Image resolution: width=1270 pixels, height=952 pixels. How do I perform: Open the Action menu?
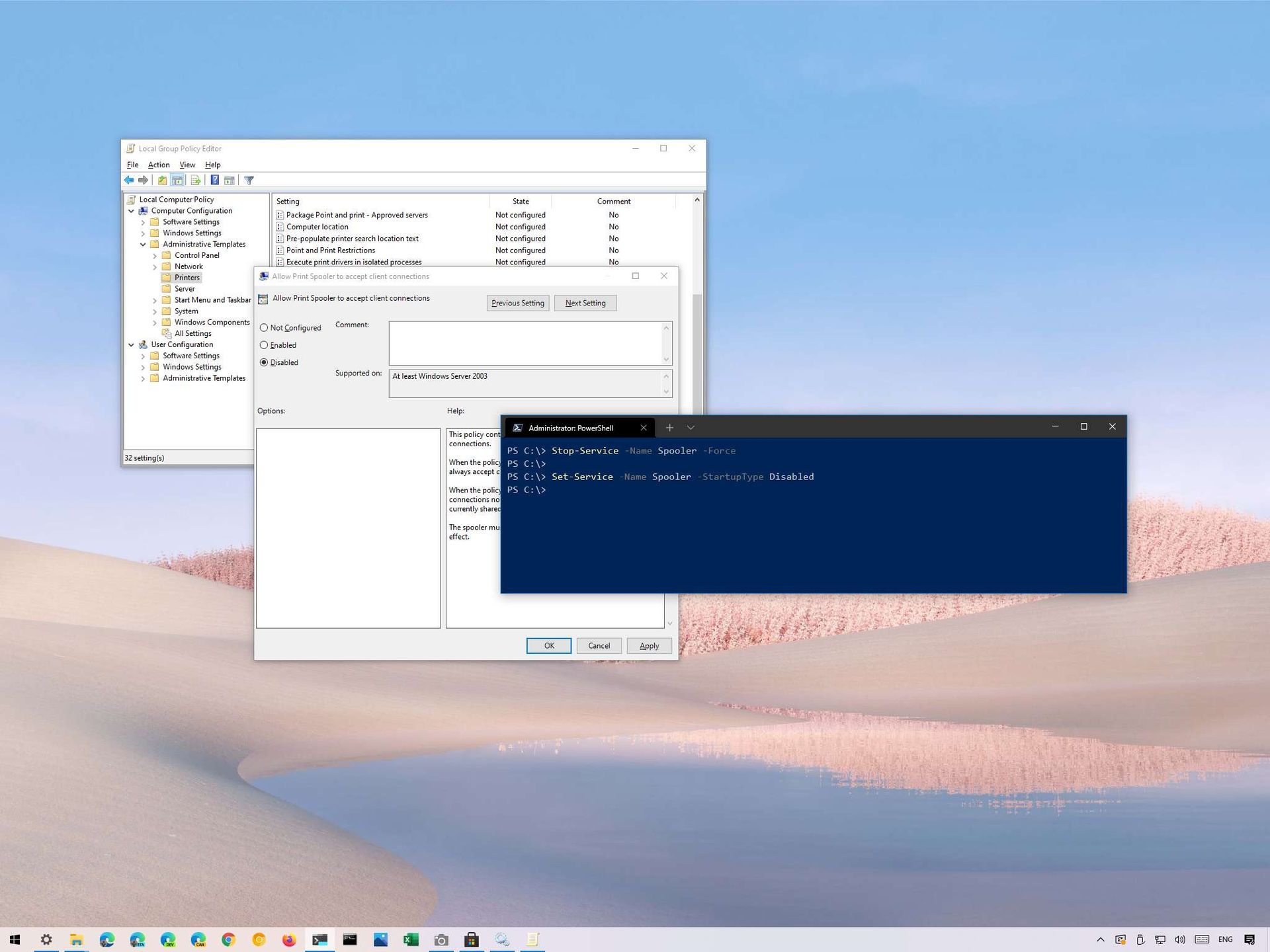pyautogui.click(x=159, y=165)
